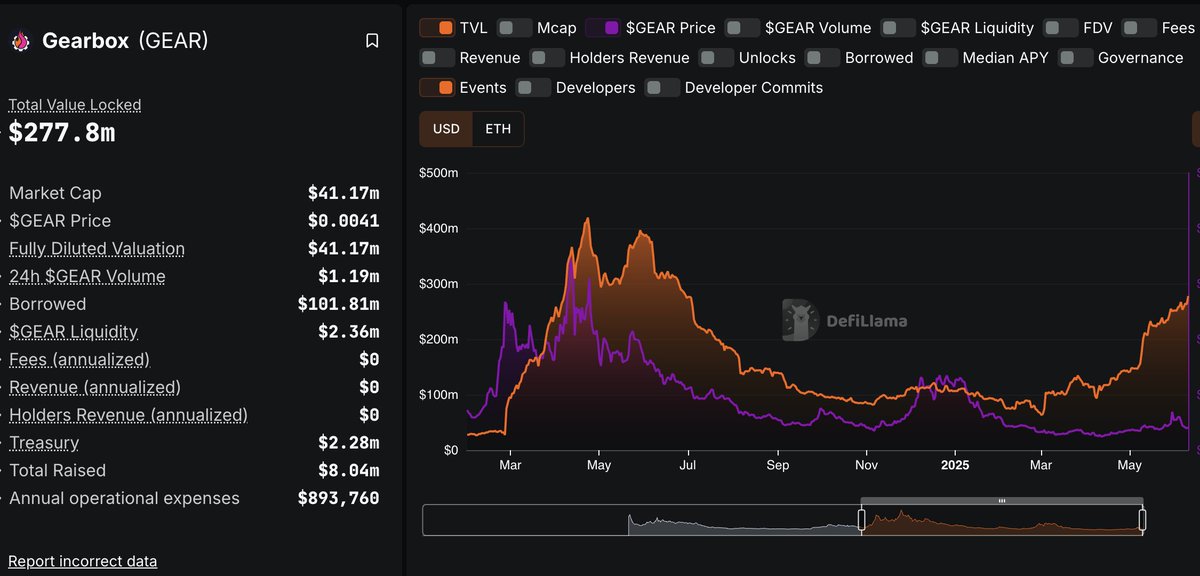Enable the FDV chart series
1200x576 pixels.
[1060, 28]
